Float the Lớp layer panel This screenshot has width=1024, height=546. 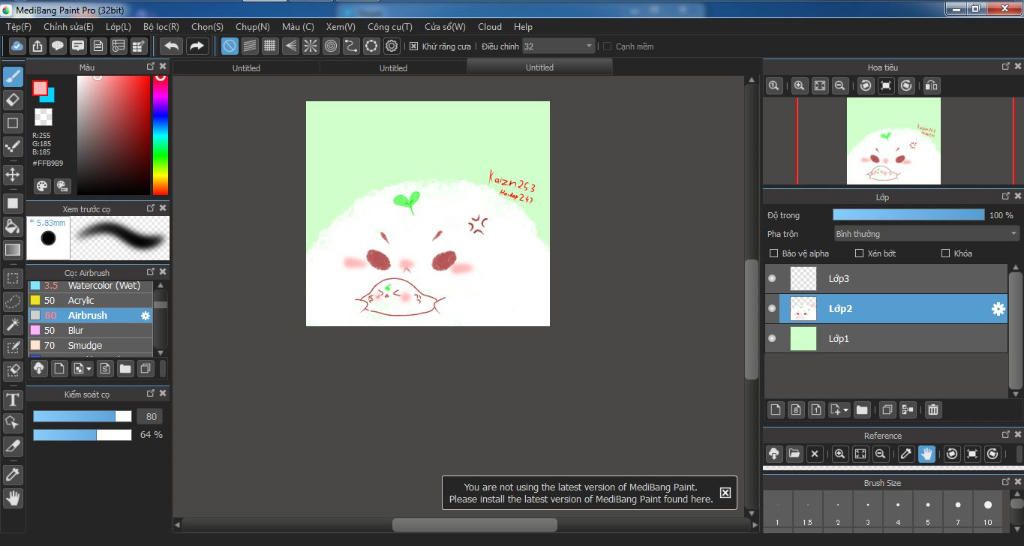pyautogui.click(x=1006, y=196)
